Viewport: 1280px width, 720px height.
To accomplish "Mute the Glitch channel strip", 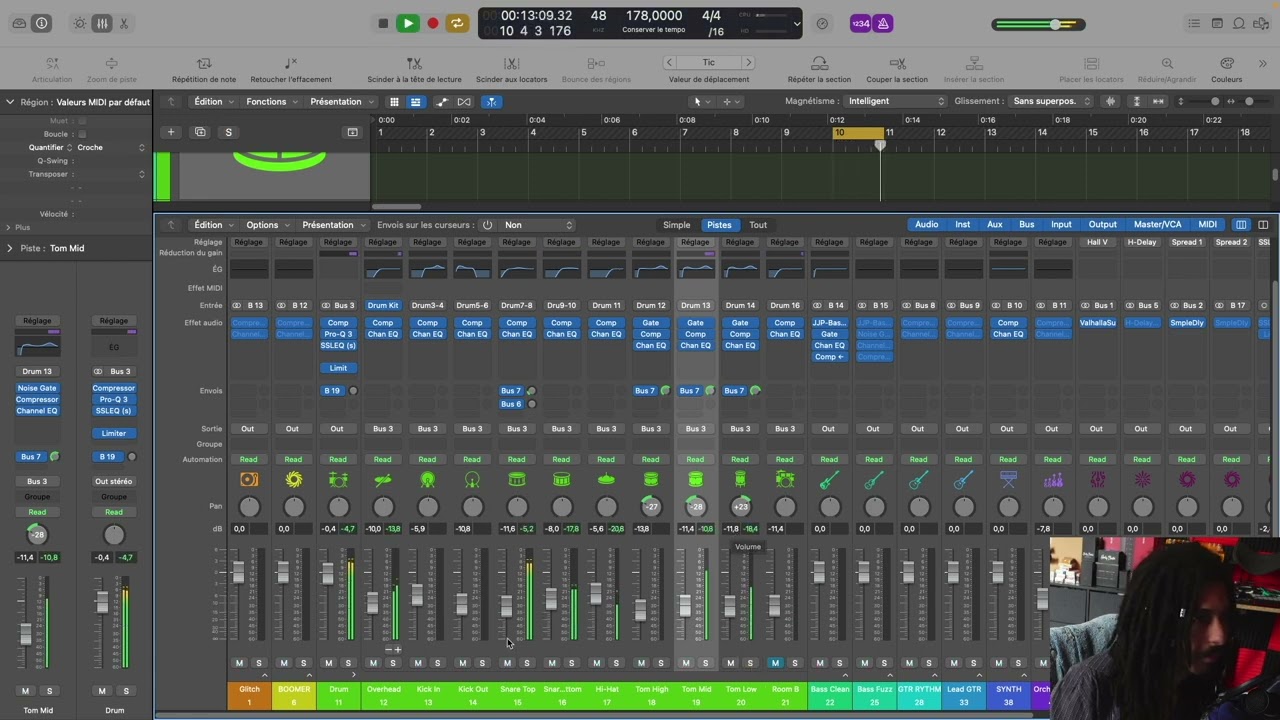I will click(239, 663).
